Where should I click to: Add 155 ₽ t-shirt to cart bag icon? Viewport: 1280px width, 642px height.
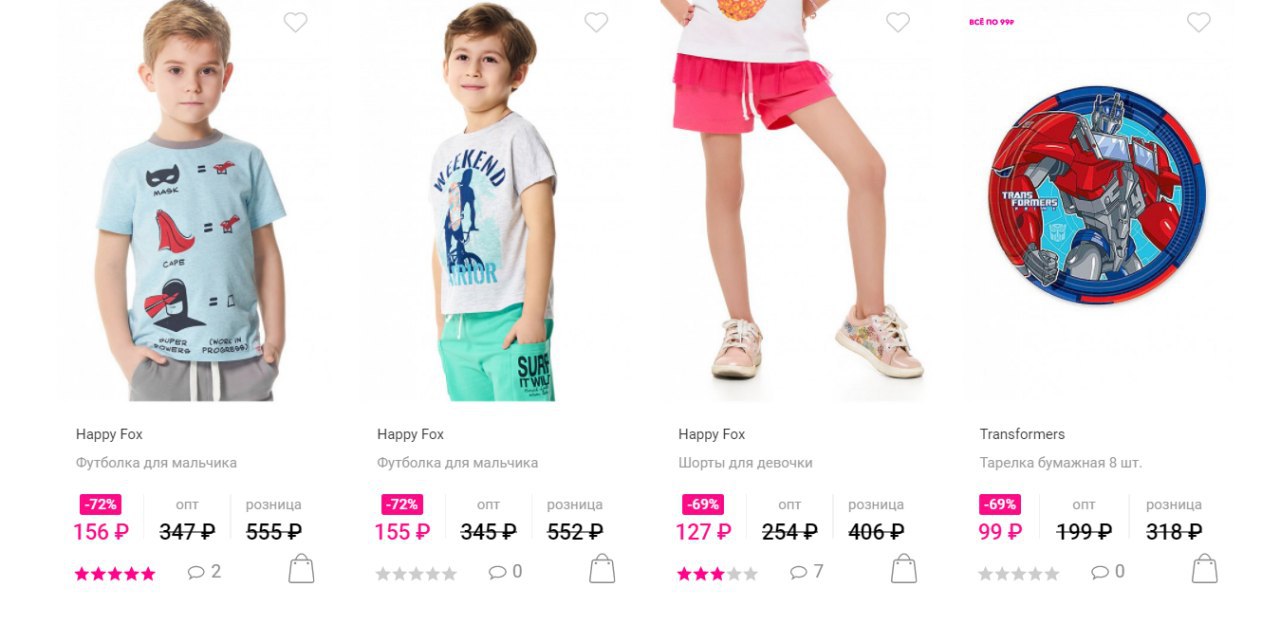(602, 569)
